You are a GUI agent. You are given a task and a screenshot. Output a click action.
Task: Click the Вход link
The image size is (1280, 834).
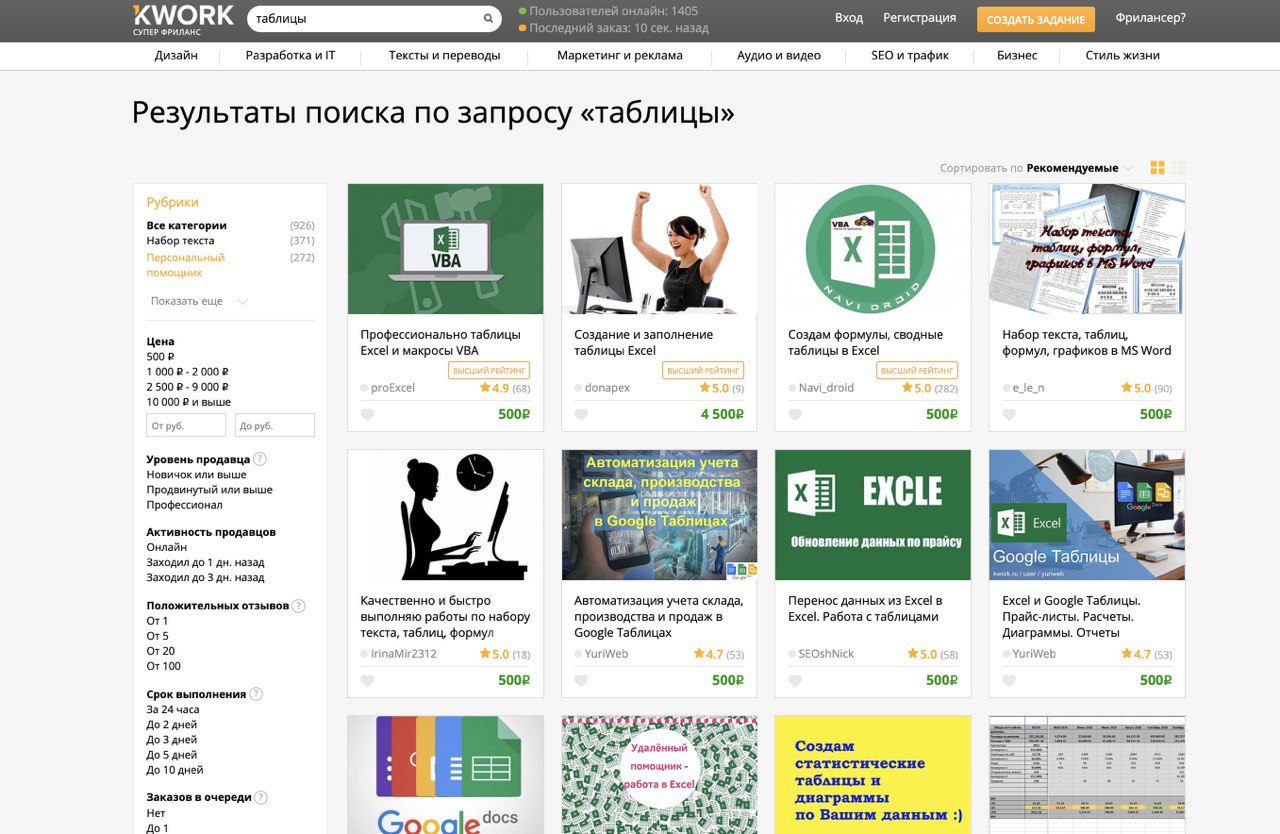pos(849,18)
